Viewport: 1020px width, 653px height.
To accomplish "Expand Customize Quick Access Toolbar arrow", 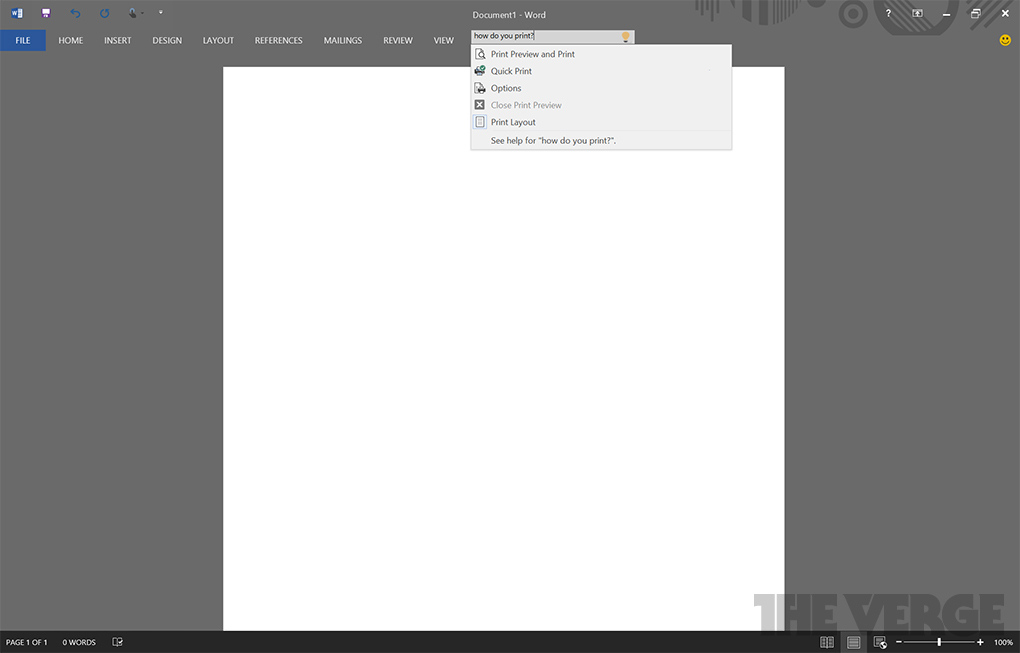I will coord(161,13).
